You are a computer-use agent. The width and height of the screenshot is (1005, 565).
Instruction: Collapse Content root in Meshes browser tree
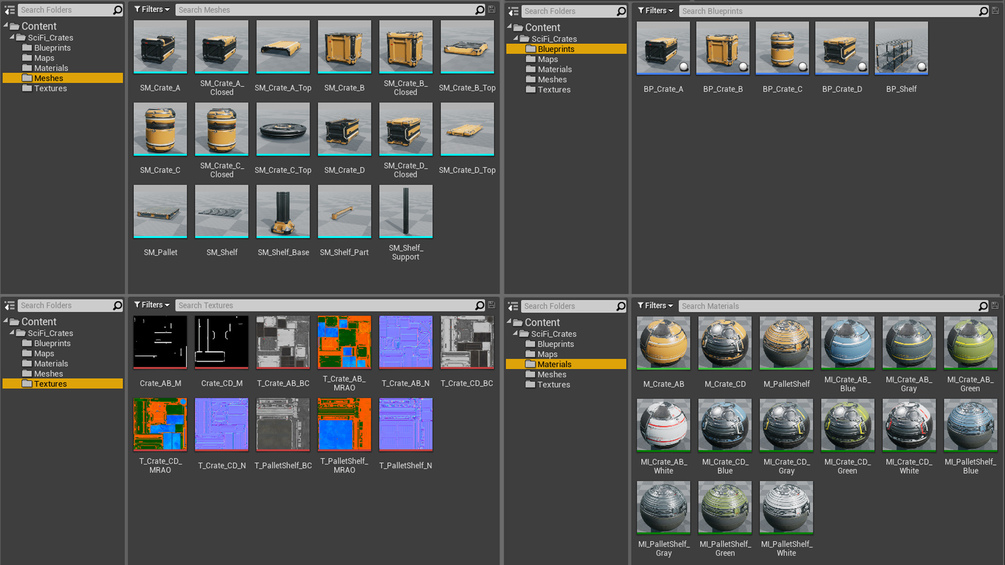click(x=6, y=26)
